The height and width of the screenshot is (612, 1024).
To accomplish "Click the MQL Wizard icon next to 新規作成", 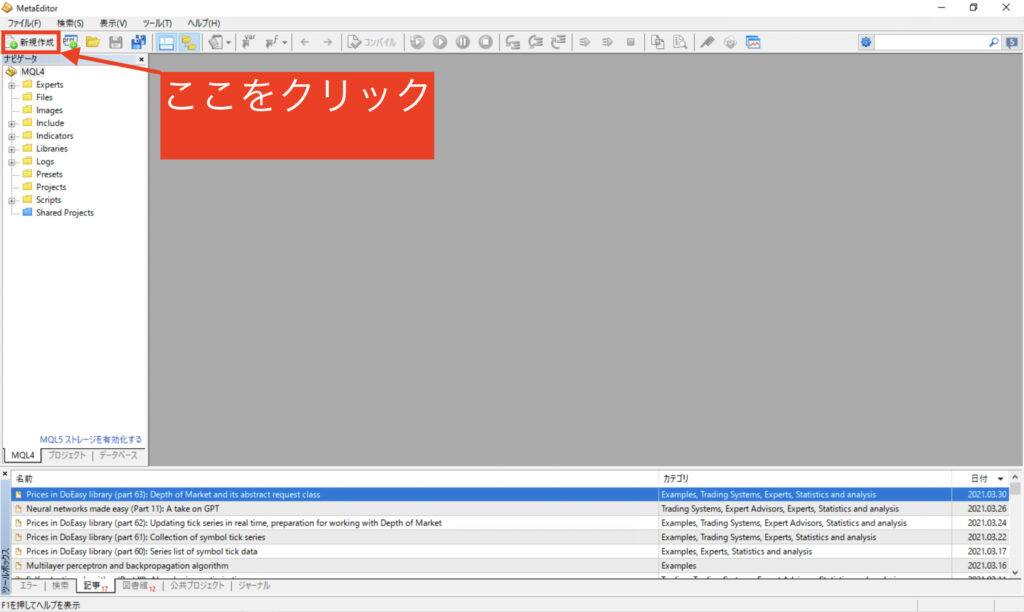I will coord(71,42).
